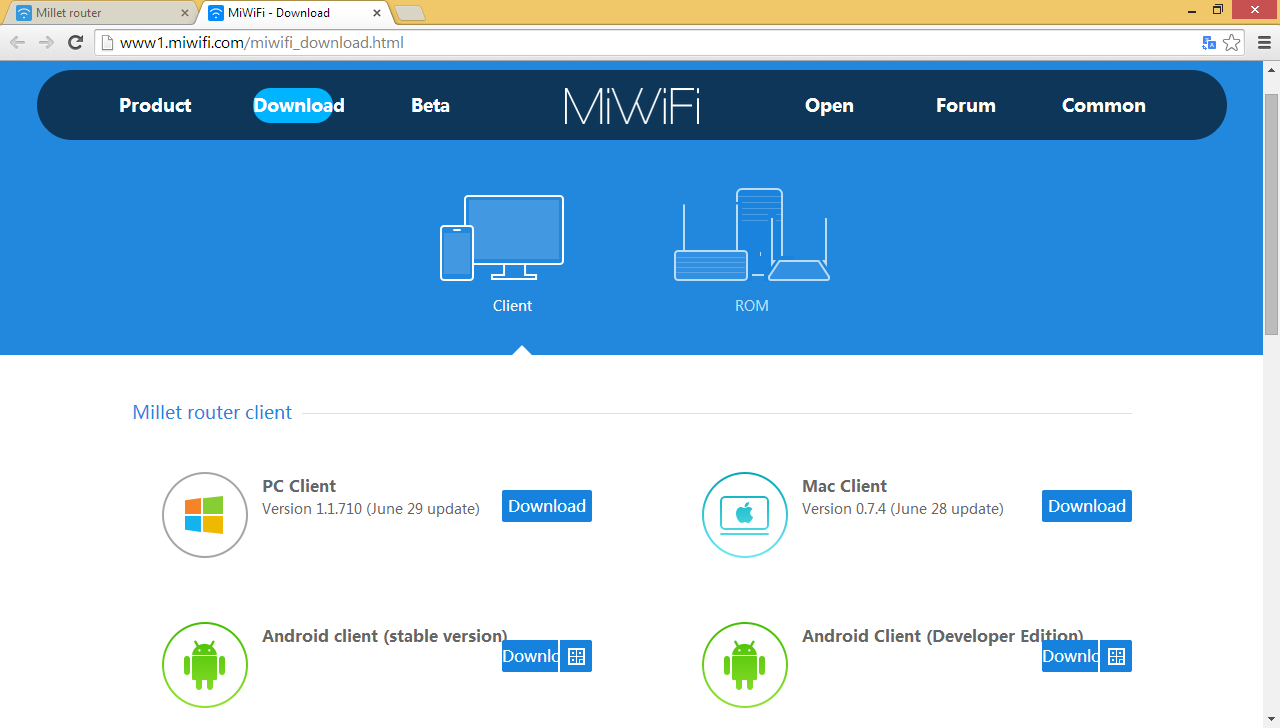1280x728 pixels.
Task: Open the Chrome menu icon
Action: coord(1263,42)
